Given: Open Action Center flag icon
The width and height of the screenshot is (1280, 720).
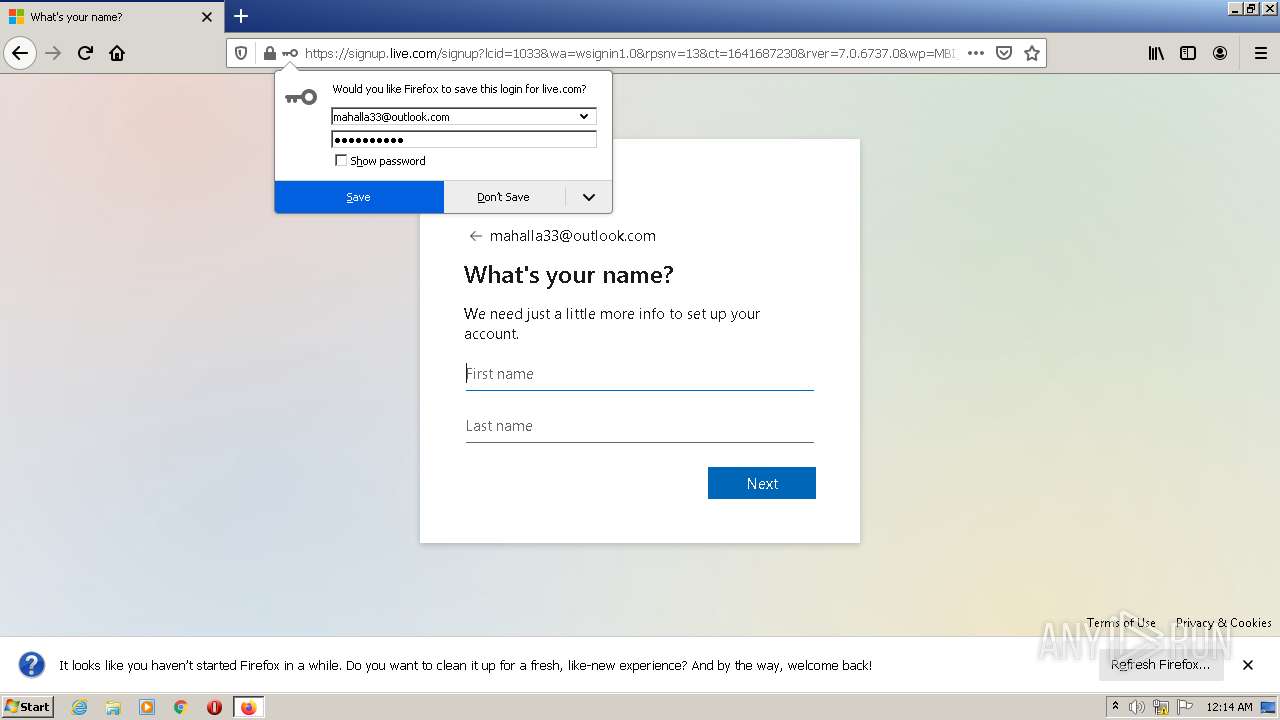Looking at the screenshot, I should (x=1185, y=707).
